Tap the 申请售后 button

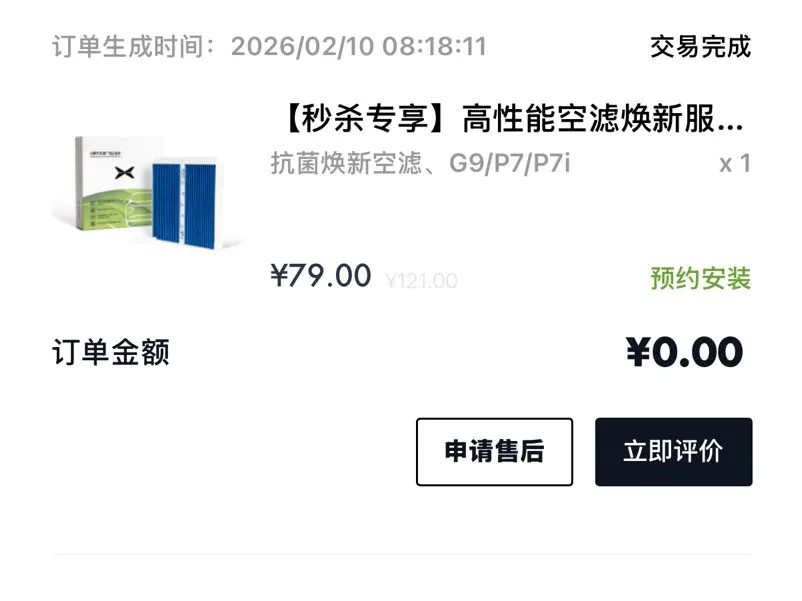tap(494, 452)
